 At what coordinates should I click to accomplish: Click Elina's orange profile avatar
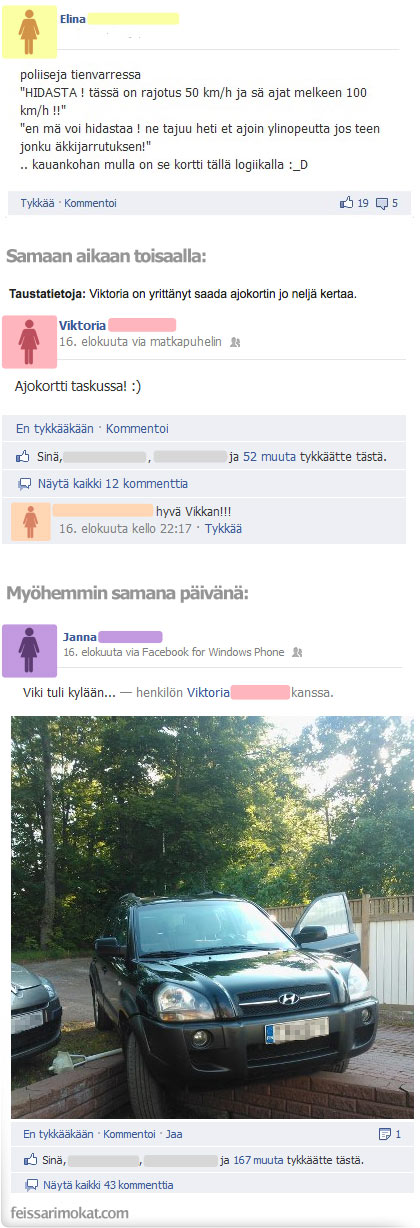coord(28,31)
